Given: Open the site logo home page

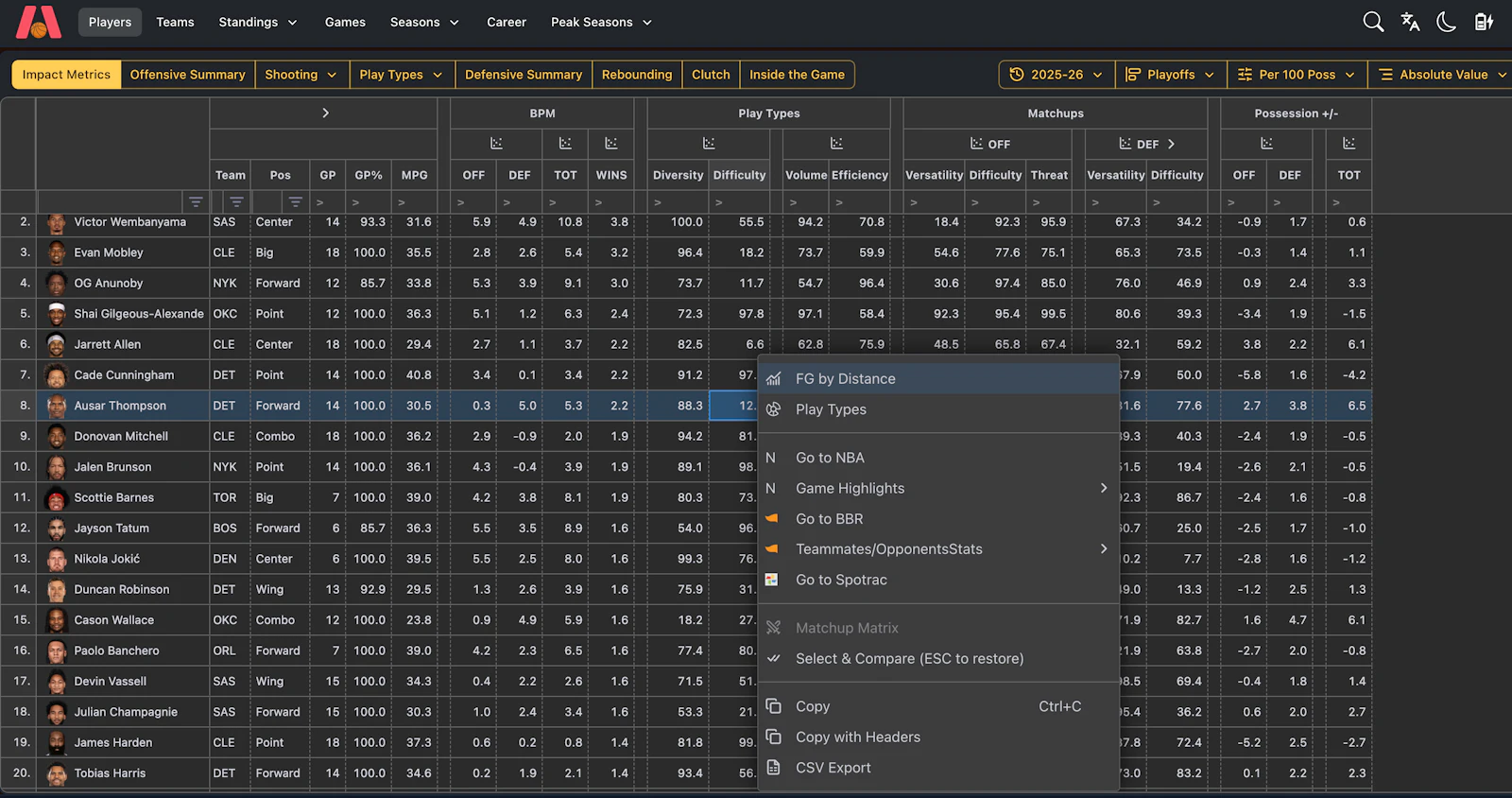Looking at the screenshot, I should tap(39, 22).
